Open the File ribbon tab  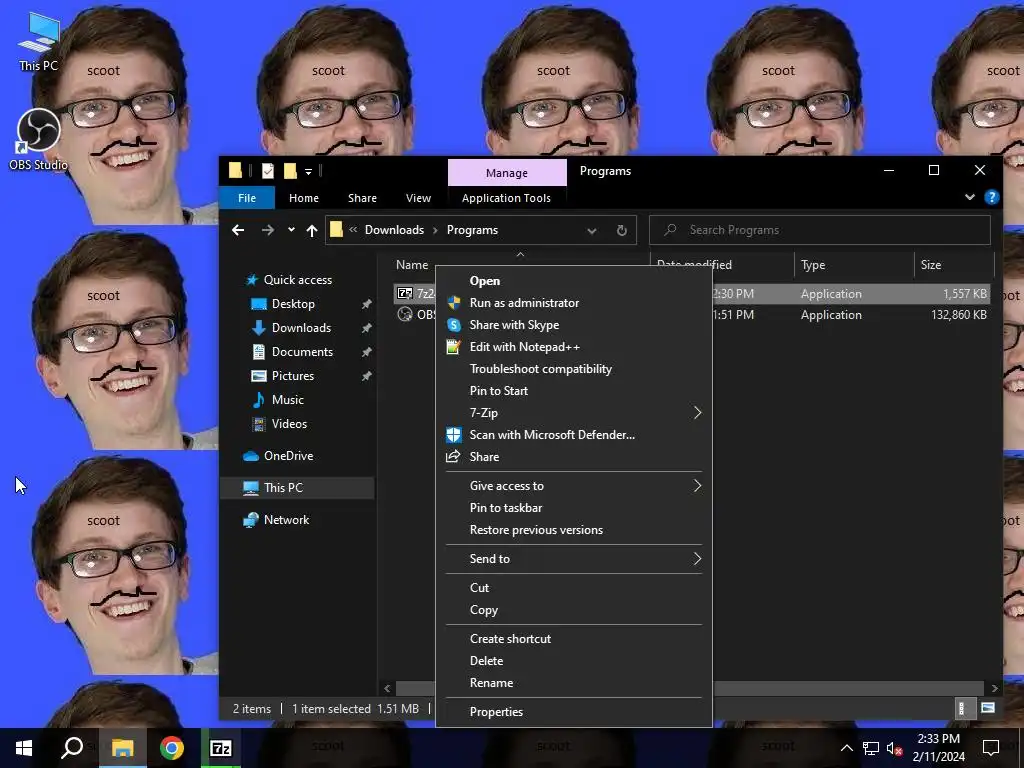247,198
